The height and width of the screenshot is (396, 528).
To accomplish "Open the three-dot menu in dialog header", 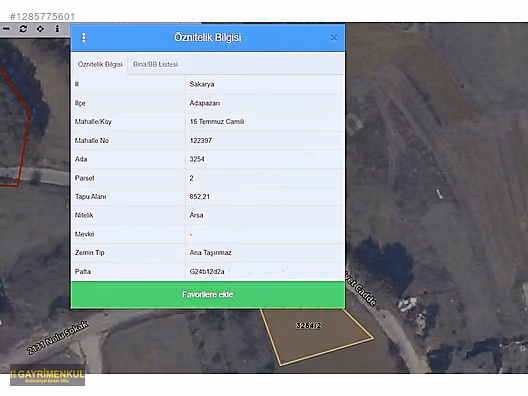I will click(84, 37).
